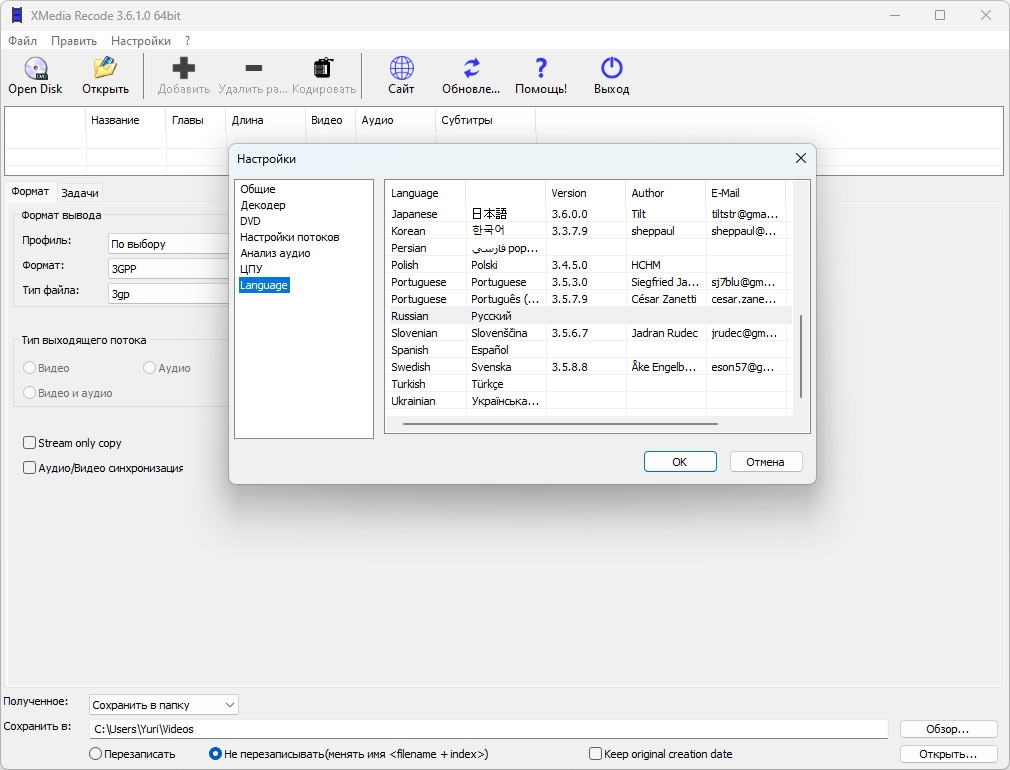Open the Сайт globe icon

pos(401,69)
